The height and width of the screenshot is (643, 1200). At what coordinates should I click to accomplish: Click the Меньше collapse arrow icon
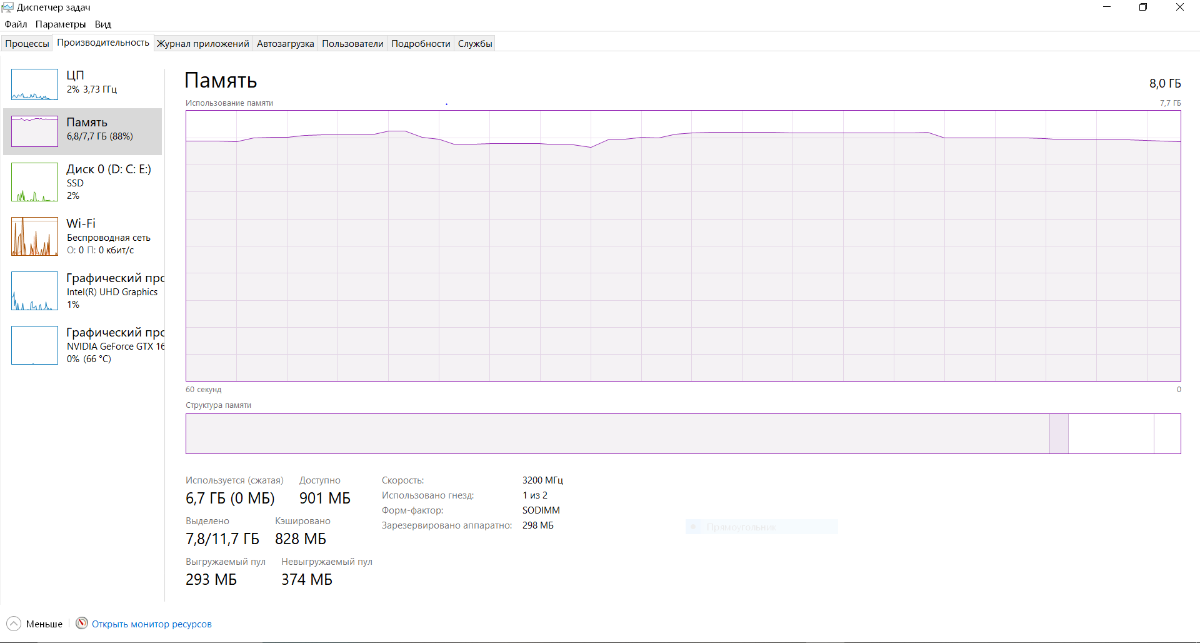[13, 623]
